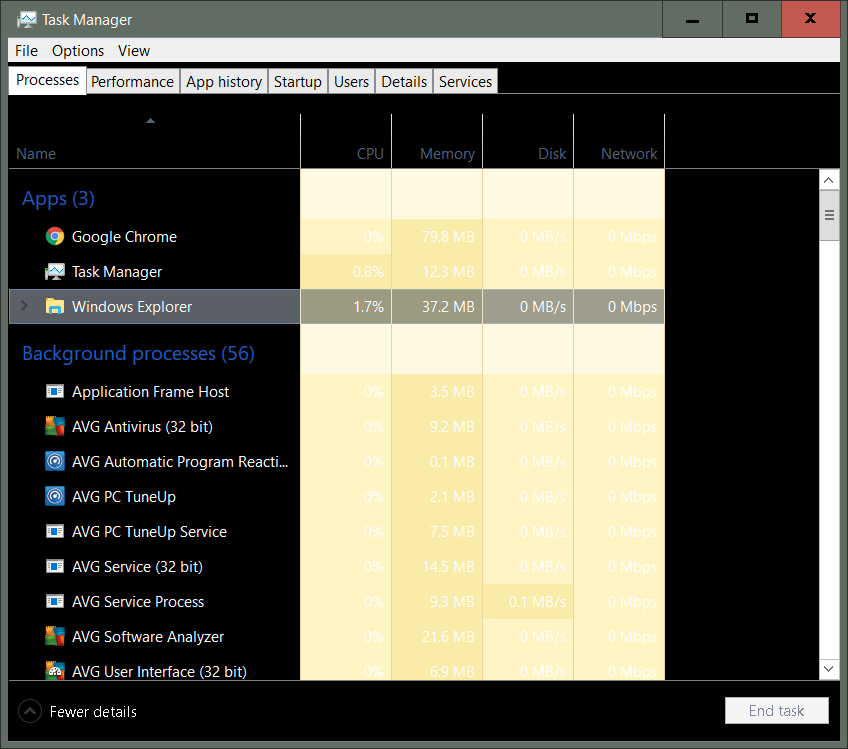This screenshot has height=749, width=848.
Task: Select the AVG PC TuneUp name
Action: (x=124, y=497)
